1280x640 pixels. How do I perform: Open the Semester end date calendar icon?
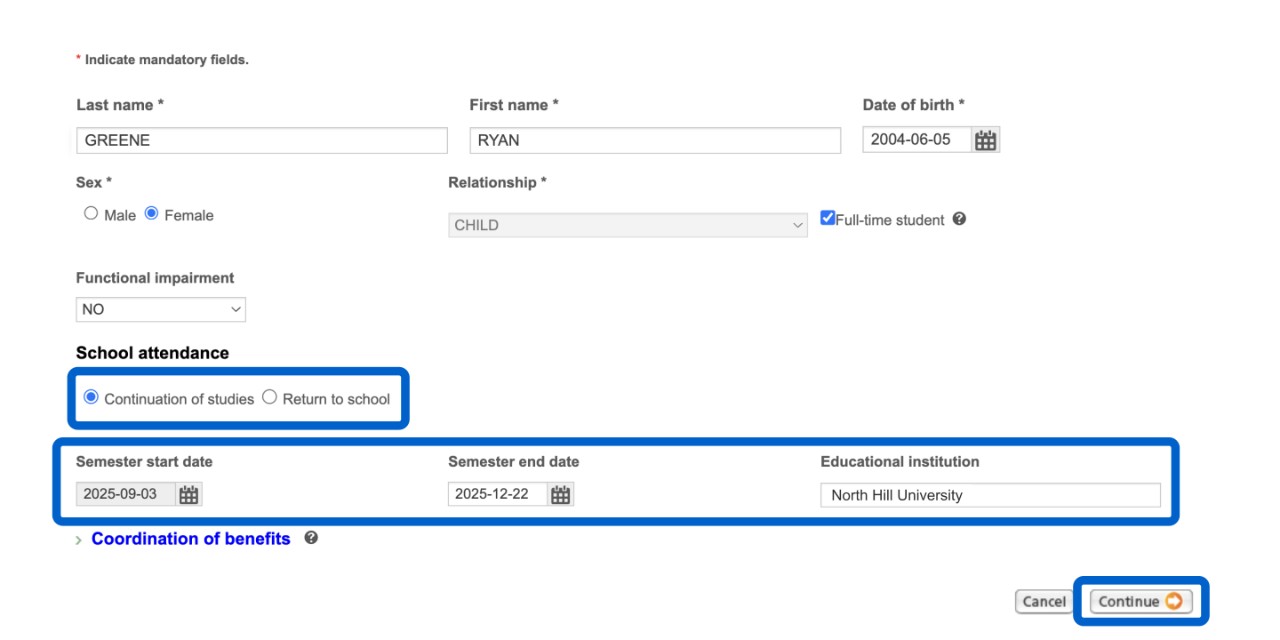(x=561, y=495)
